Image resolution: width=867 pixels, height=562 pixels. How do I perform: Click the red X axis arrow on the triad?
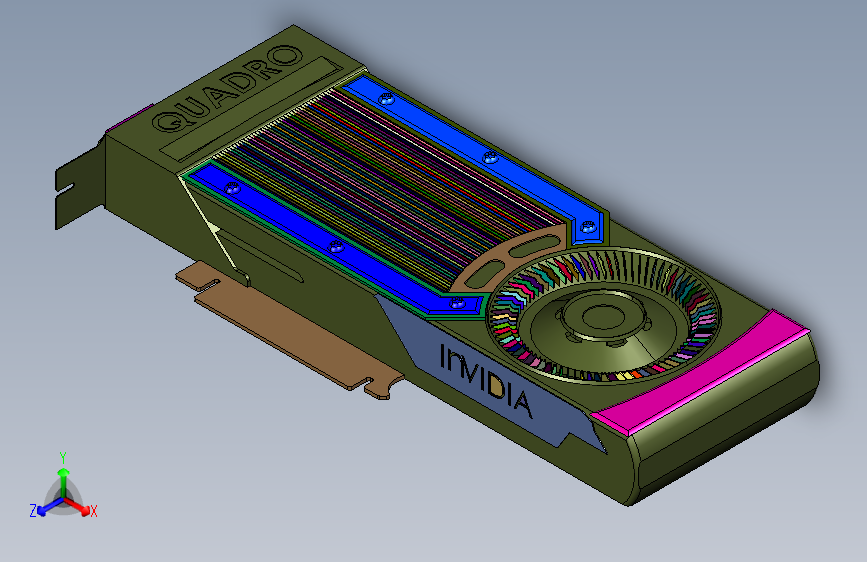pyautogui.click(x=77, y=505)
